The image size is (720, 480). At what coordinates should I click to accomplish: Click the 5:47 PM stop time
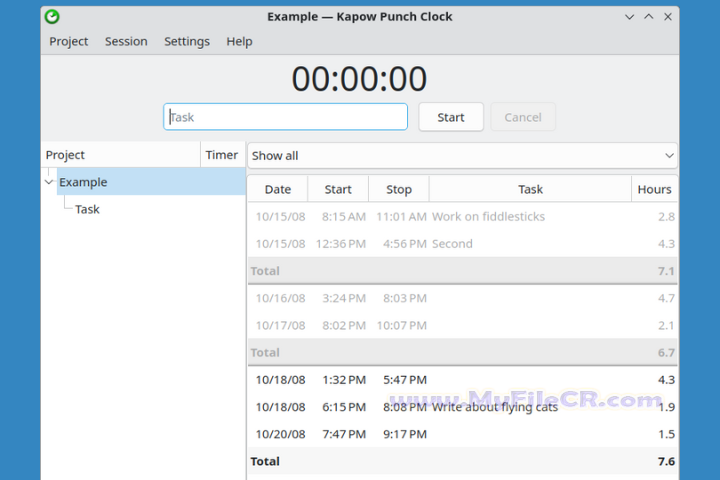click(405, 380)
